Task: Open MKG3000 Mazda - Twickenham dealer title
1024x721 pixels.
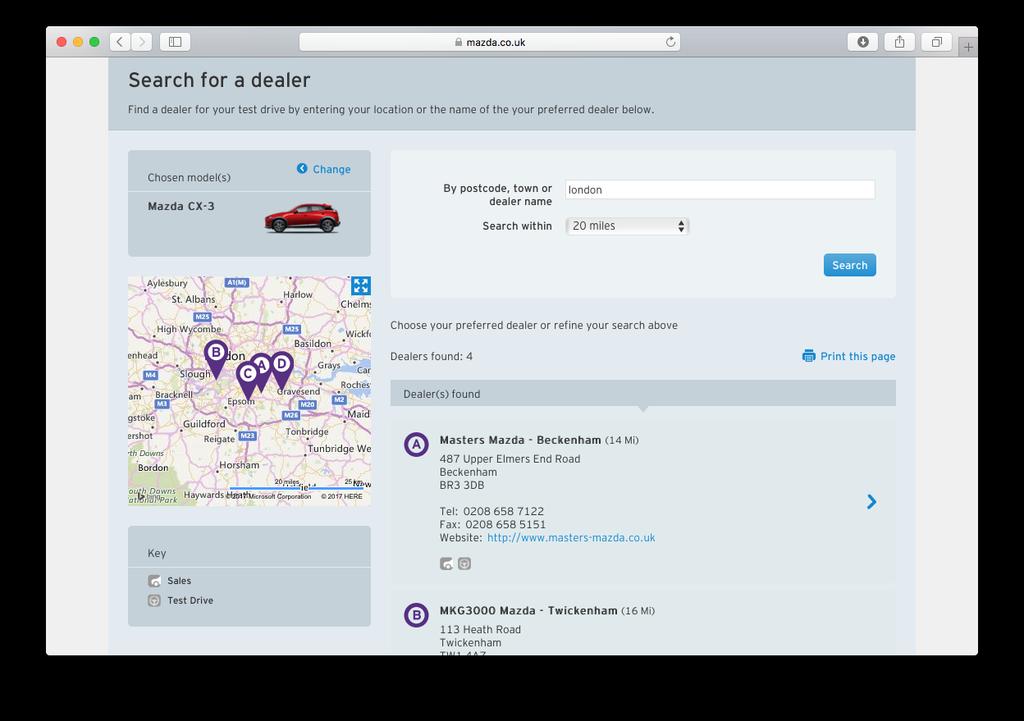Action: pyautogui.click(x=528, y=611)
